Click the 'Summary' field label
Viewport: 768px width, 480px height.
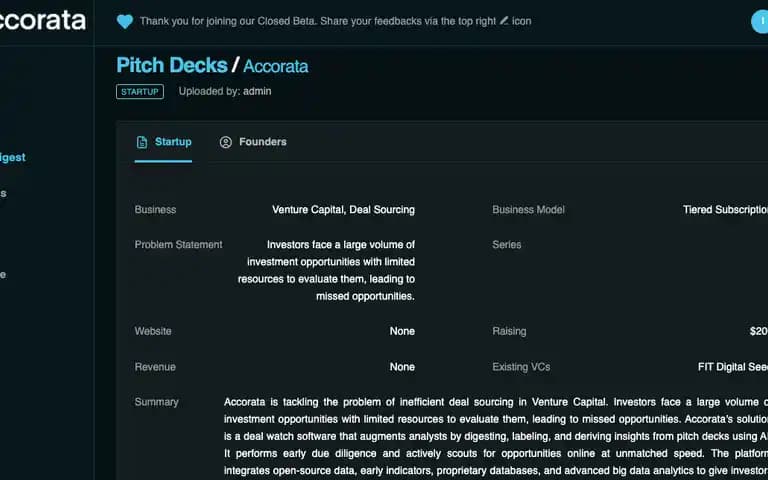(157, 402)
